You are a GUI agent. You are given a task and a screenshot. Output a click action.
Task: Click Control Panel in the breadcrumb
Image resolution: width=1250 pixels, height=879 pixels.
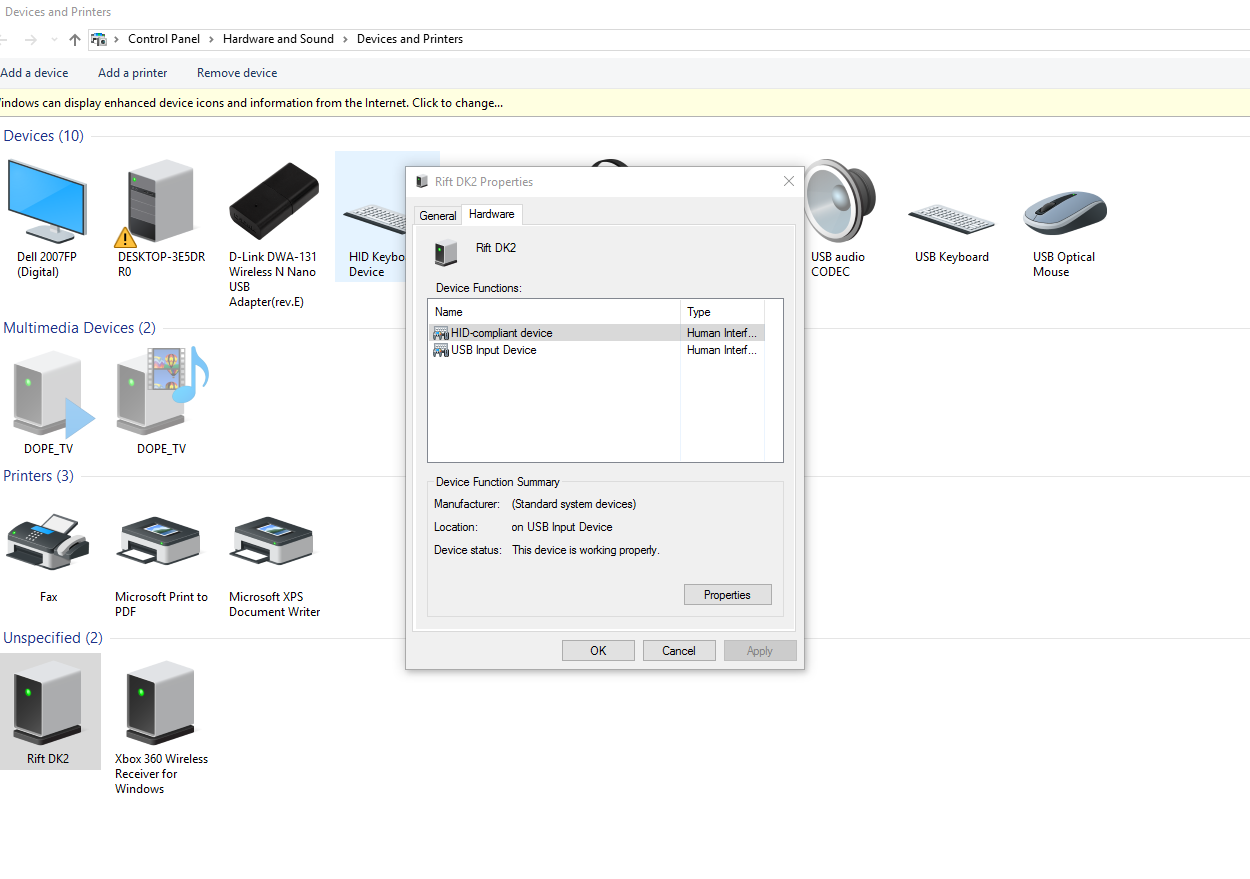(x=164, y=39)
